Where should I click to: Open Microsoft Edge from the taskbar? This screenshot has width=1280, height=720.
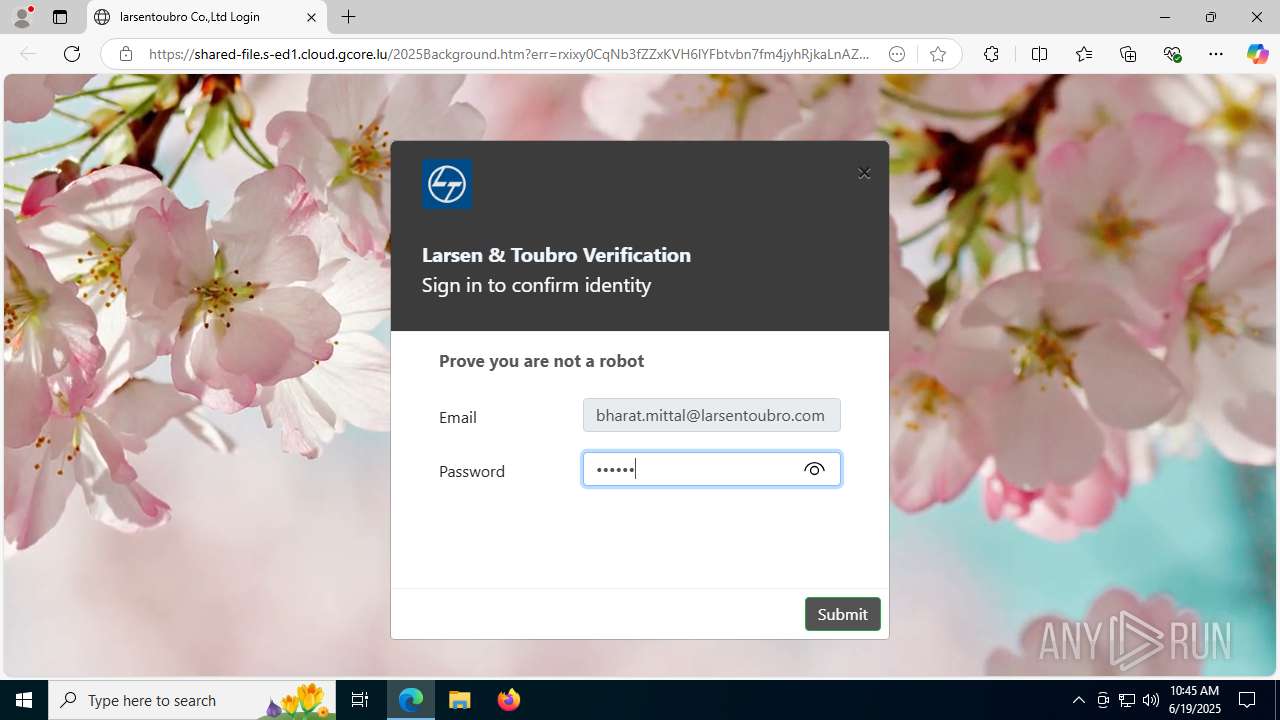click(411, 700)
